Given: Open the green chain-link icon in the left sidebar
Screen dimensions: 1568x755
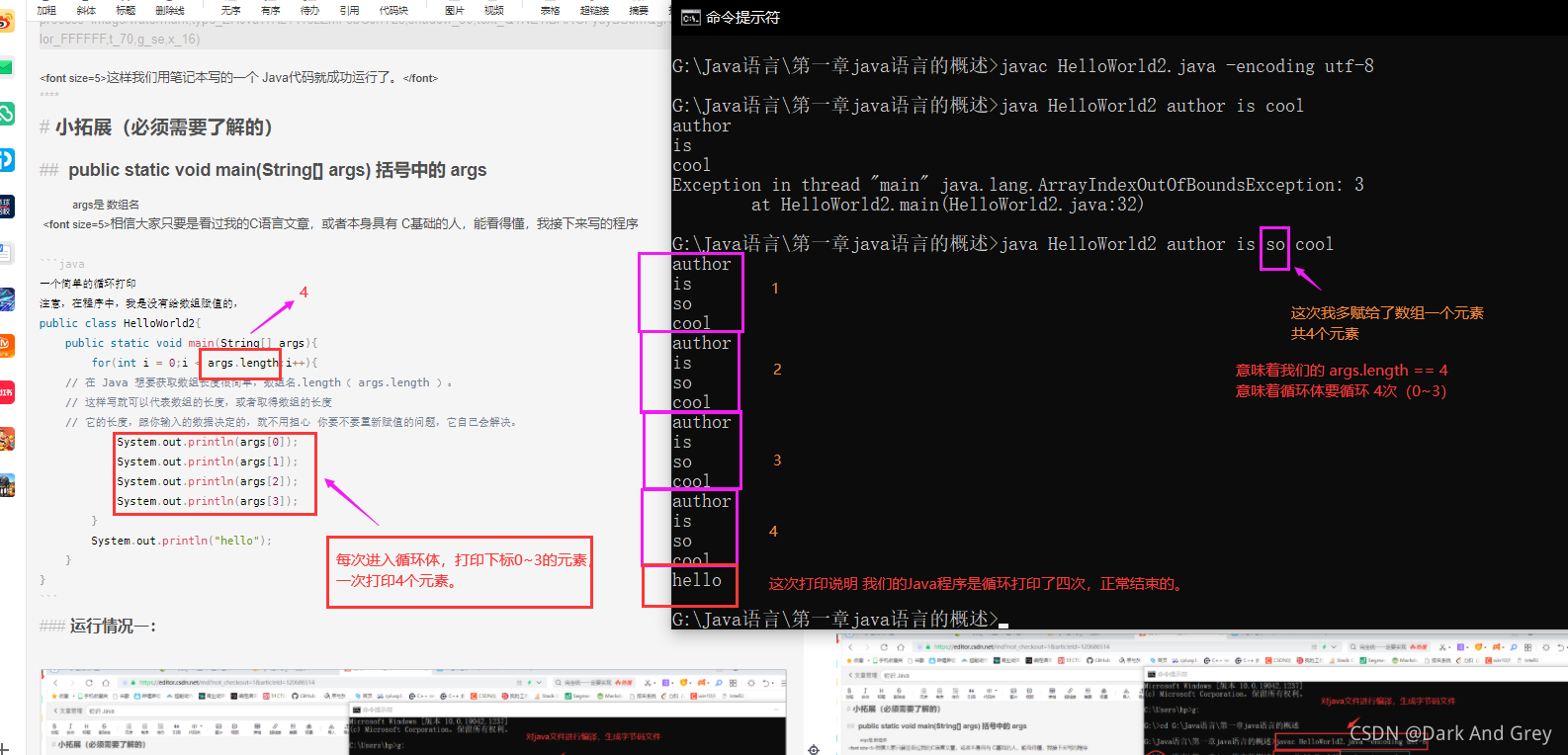Looking at the screenshot, I should click(6, 114).
